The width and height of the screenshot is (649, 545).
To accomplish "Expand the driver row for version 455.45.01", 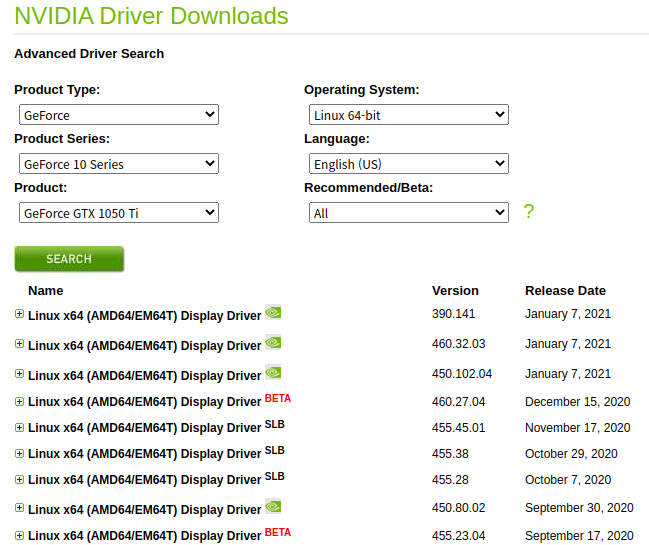I will (19, 427).
